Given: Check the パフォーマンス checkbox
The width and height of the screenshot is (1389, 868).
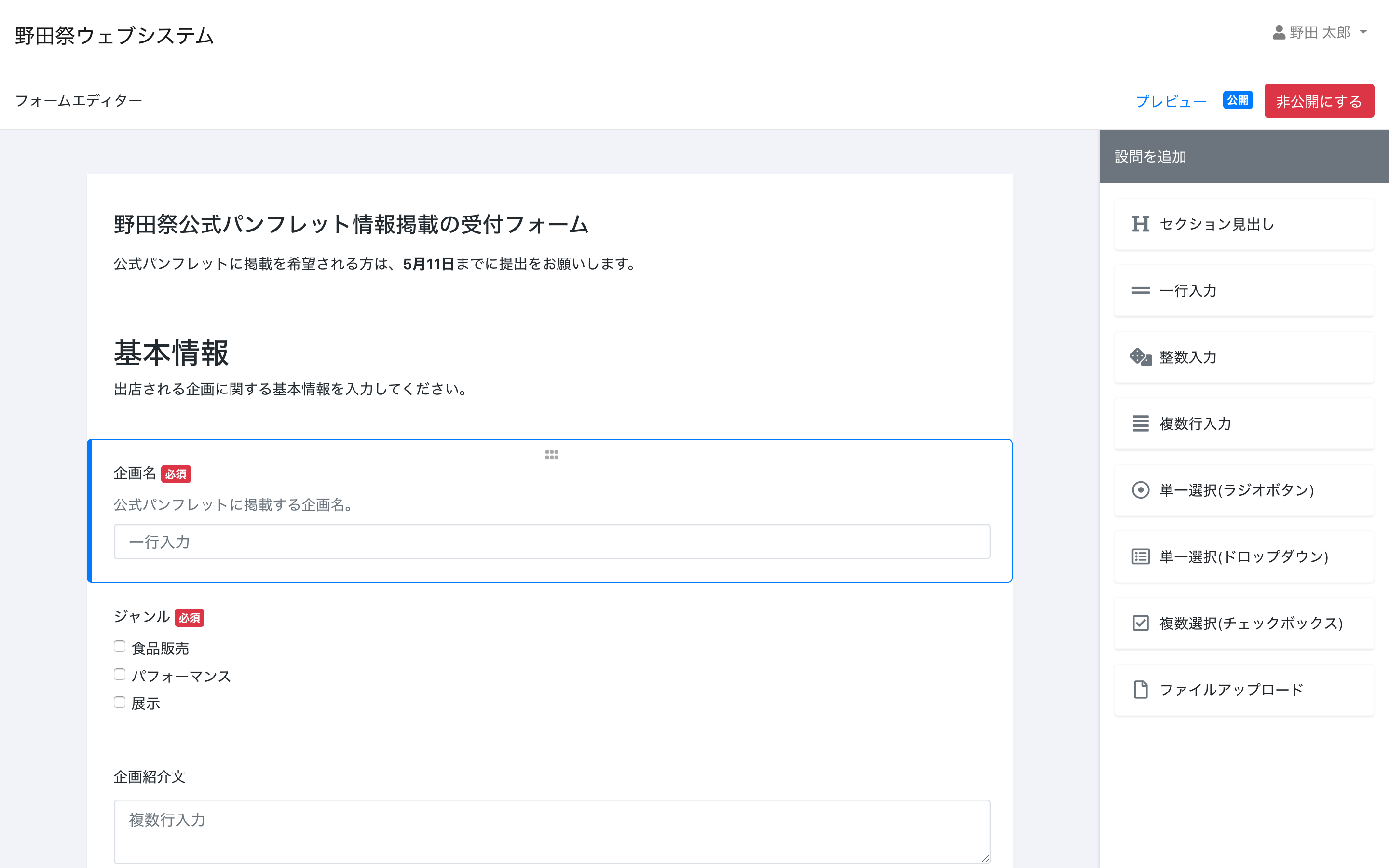Looking at the screenshot, I should (120, 675).
